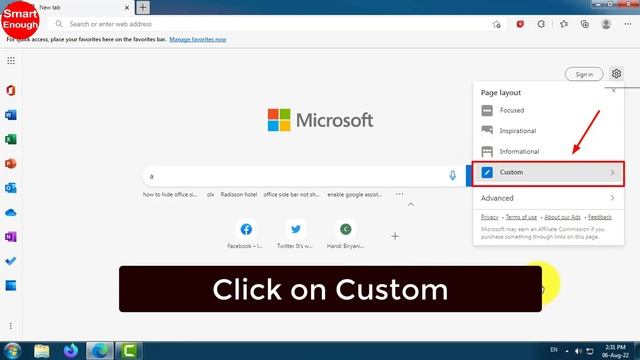The height and width of the screenshot is (360, 640).
Task: Open the Handi Biryani quick link tile
Action: pyautogui.click(x=345, y=234)
